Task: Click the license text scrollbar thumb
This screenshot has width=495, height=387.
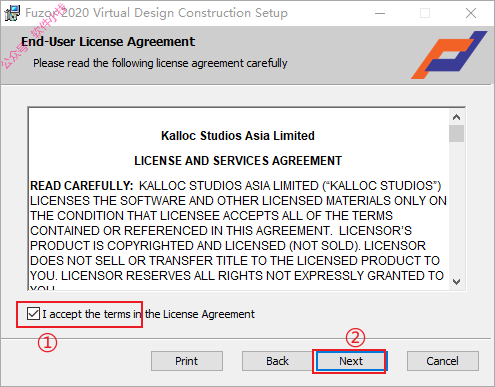Action: (x=456, y=133)
